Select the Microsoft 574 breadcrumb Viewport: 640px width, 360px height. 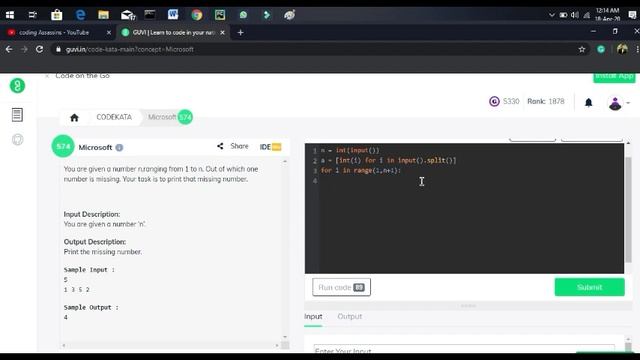tap(170, 117)
